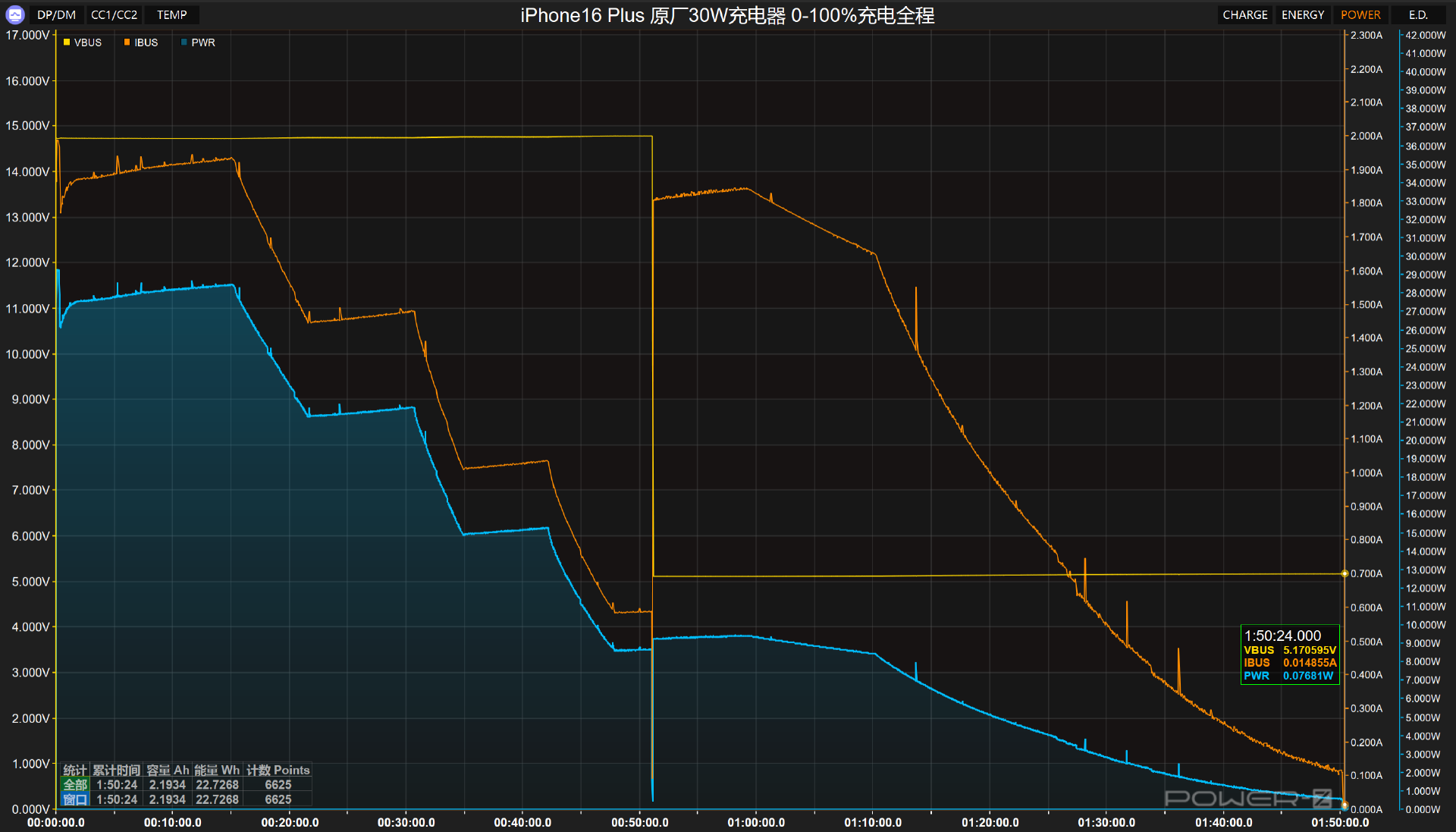Click the IBUS 0.014855A readout value

(x=1310, y=663)
